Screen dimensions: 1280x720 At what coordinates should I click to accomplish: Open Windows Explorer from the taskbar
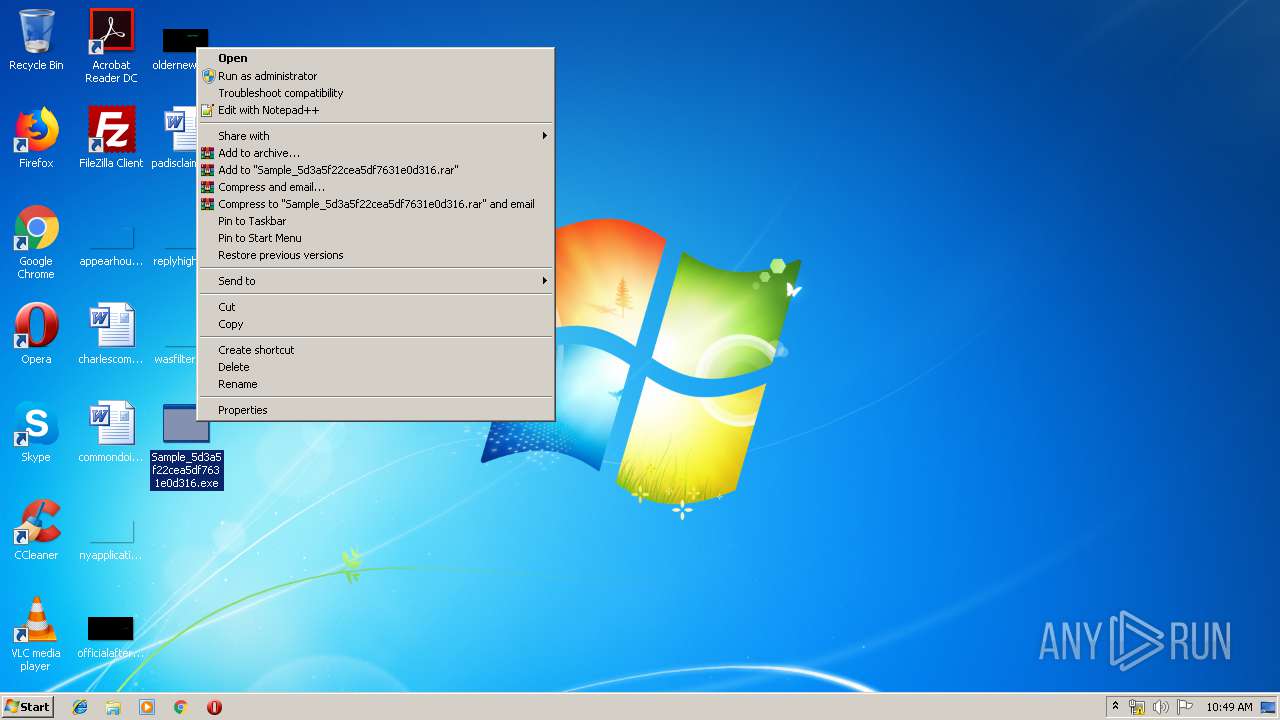113,707
